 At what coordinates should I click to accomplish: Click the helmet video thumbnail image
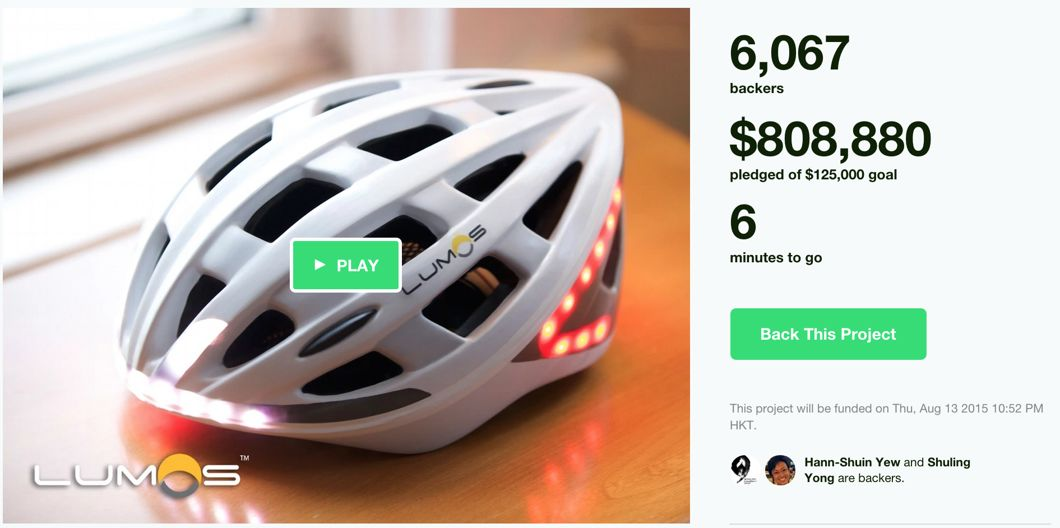pos(346,265)
